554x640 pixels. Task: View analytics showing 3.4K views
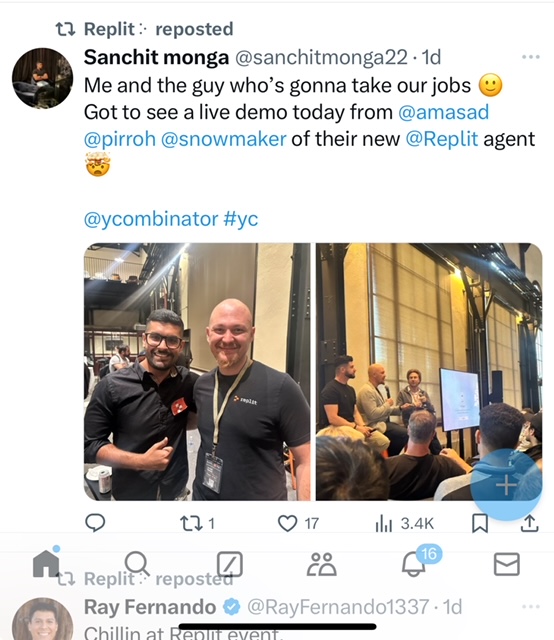[x=404, y=523]
